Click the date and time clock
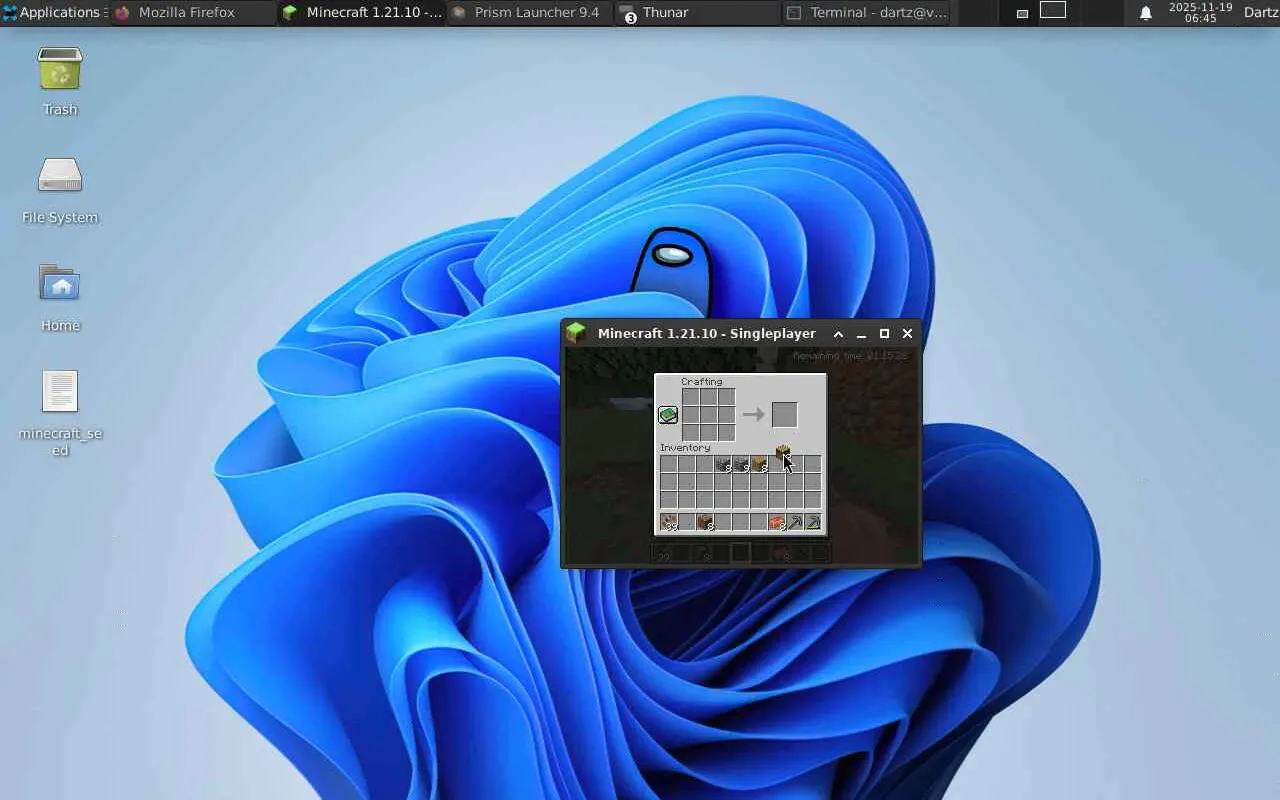 click(x=1200, y=13)
